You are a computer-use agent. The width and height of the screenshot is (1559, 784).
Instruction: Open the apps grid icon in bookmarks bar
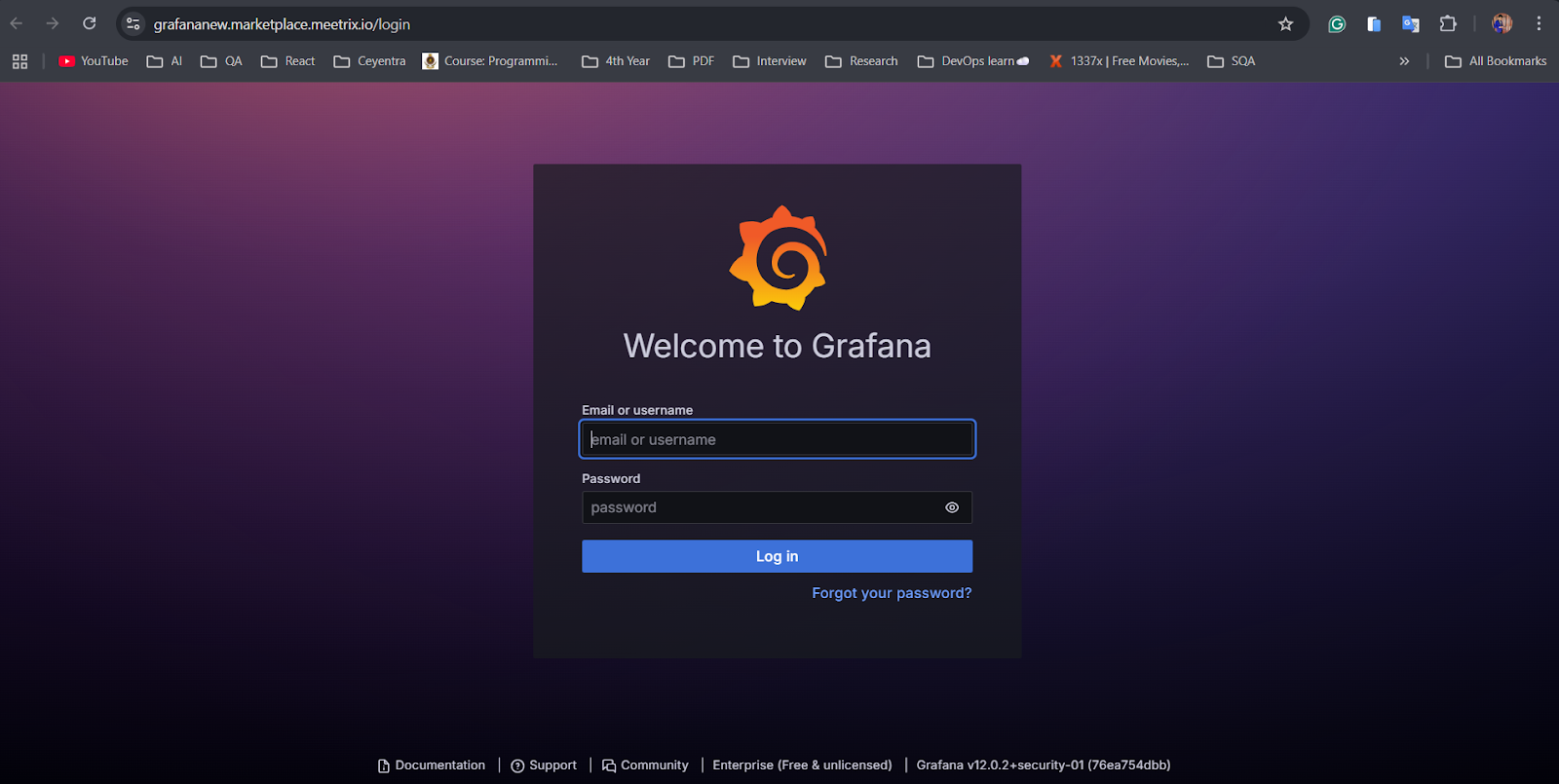(19, 61)
